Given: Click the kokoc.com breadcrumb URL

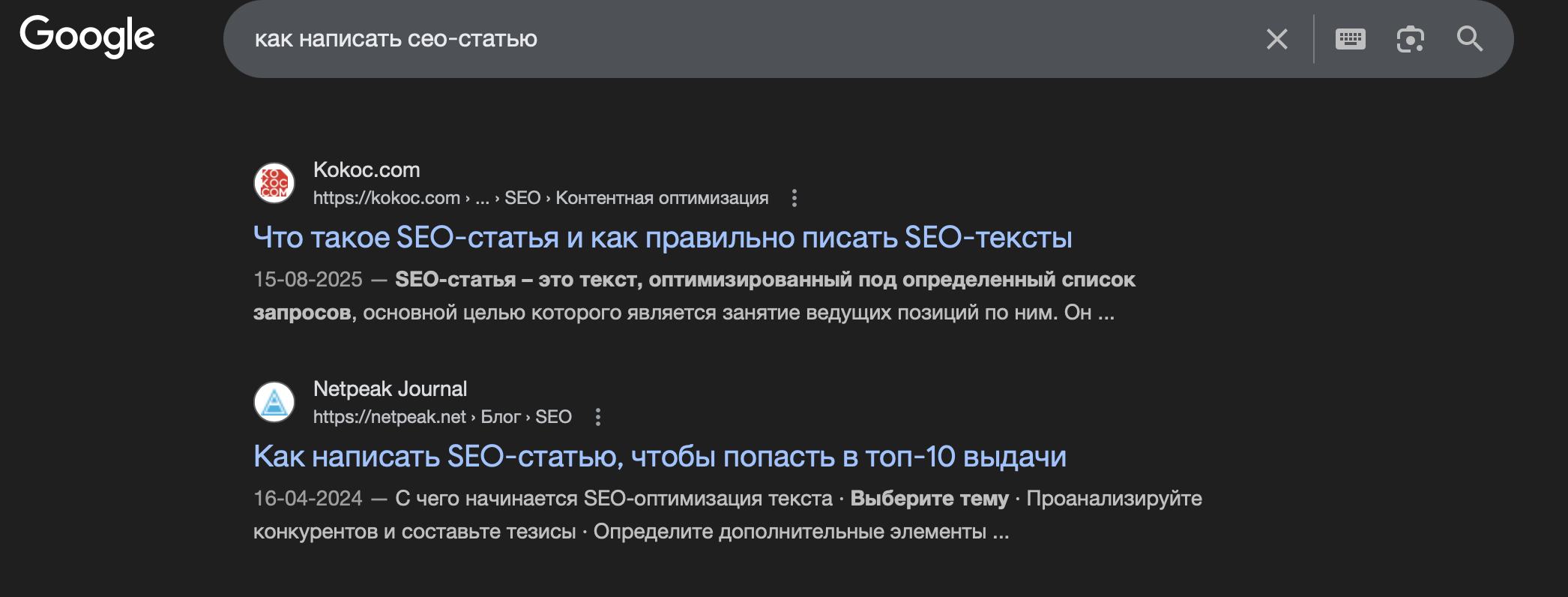Looking at the screenshot, I should tap(540, 198).
